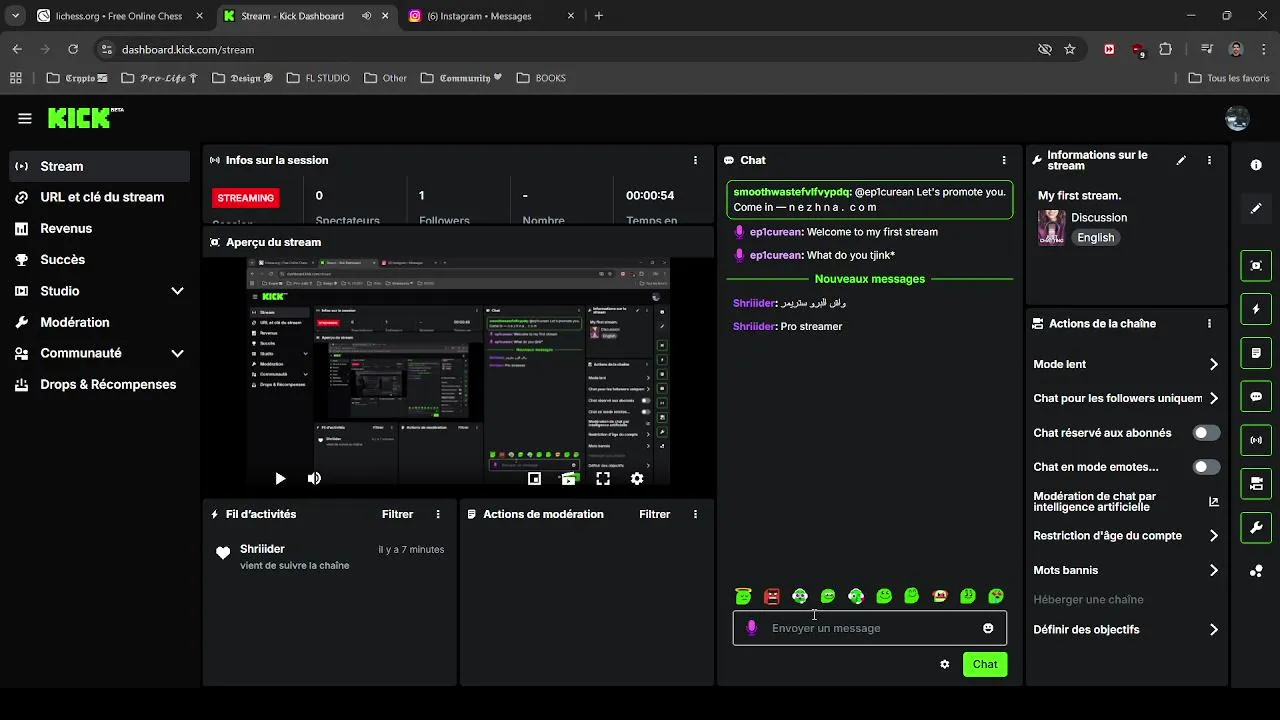Screen dimensions: 1280x720
Task: Open the Chrome tab search dropdown arrow
Action: coord(15,16)
